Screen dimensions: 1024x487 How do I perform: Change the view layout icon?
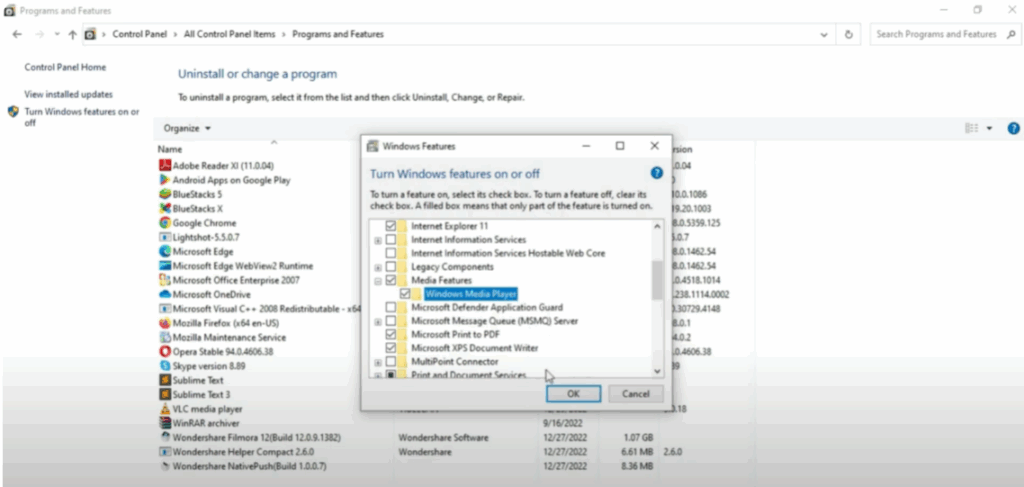click(x=972, y=129)
